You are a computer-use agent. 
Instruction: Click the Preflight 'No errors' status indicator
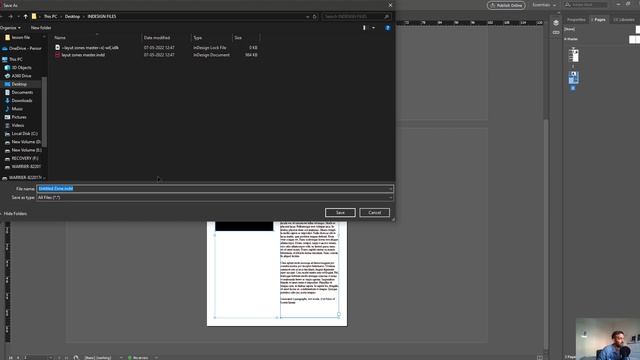click(138, 358)
